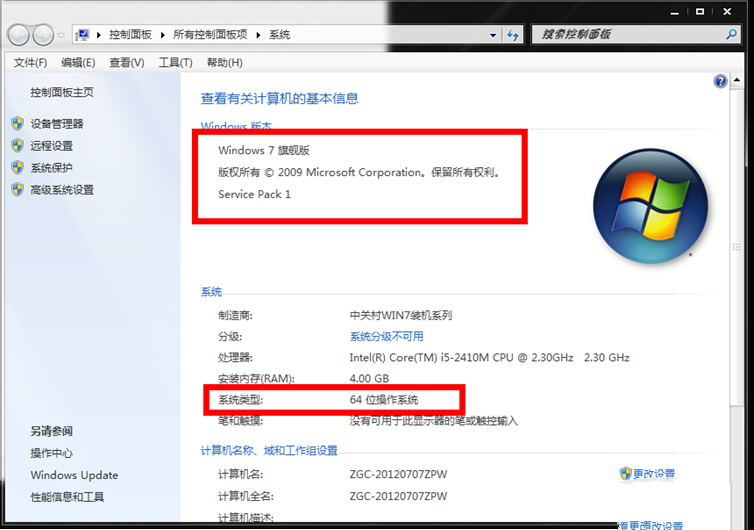Open Windows Update under 另请参阅
Viewport: 754px width, 530px height.
(x=74, y=475)
